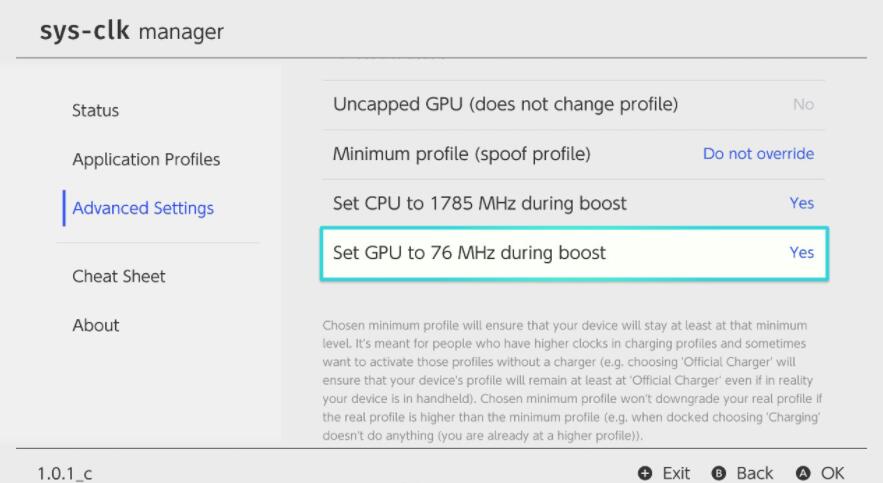Open the Cheat Sheet page

119,276
